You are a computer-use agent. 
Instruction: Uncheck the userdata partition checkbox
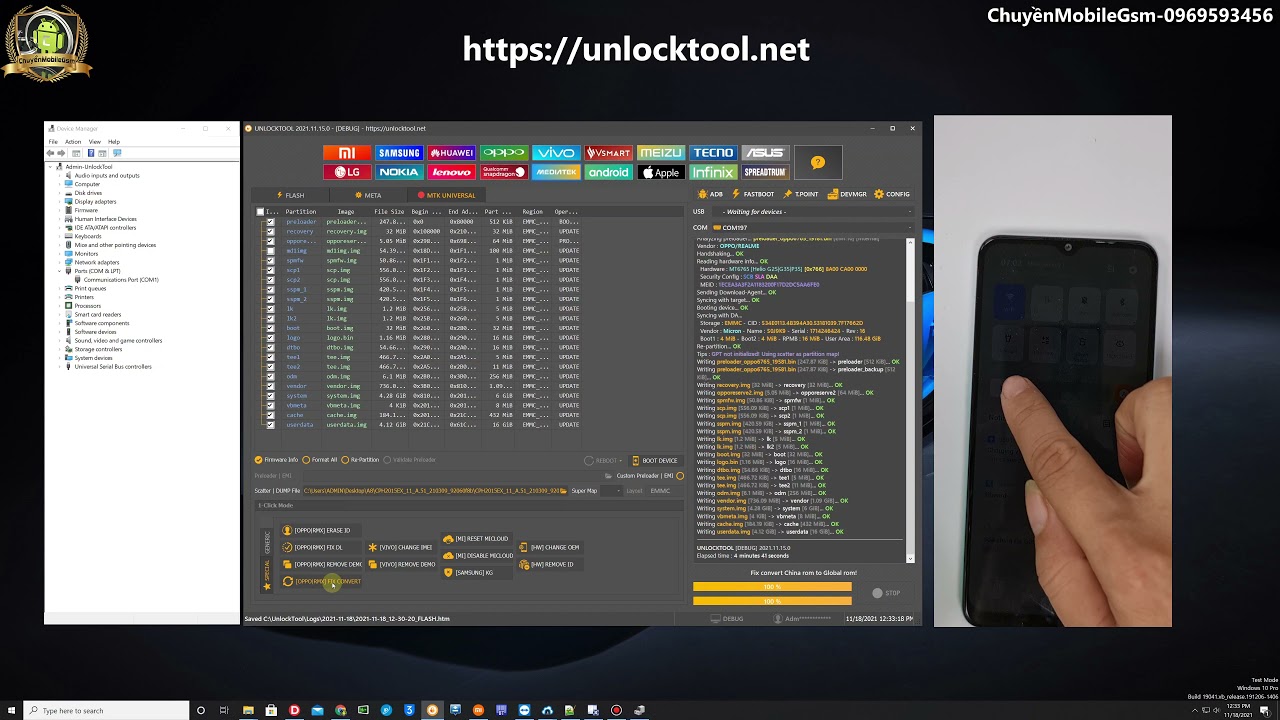point(270,425)
